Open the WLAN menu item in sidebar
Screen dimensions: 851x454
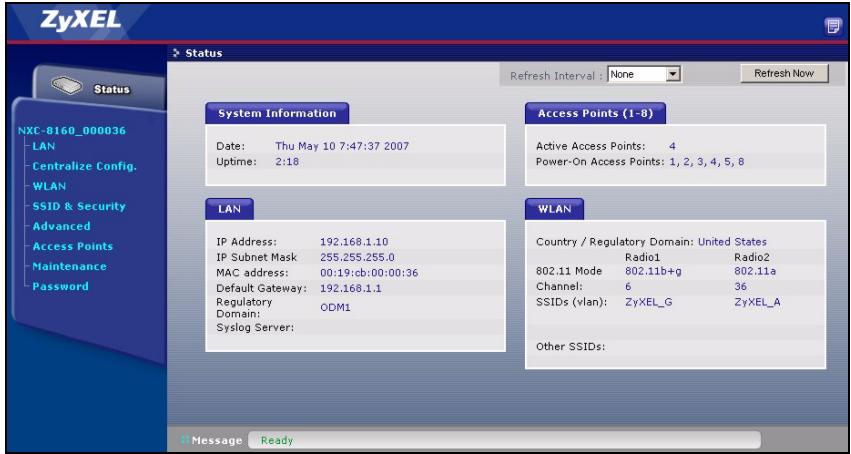pyautogui.click(x=49, y=187)
